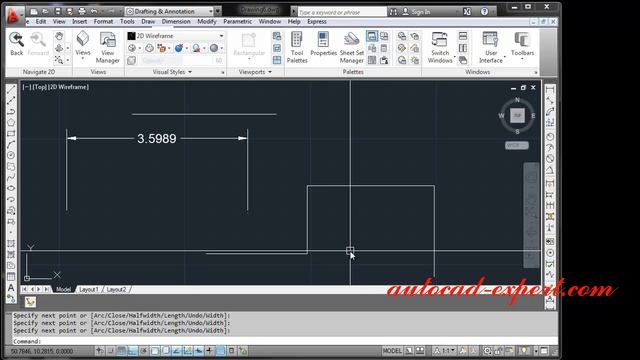Choose the Orbit tool in Navigate 2D
Screen dimensions: 640x360
click(59, 48)
